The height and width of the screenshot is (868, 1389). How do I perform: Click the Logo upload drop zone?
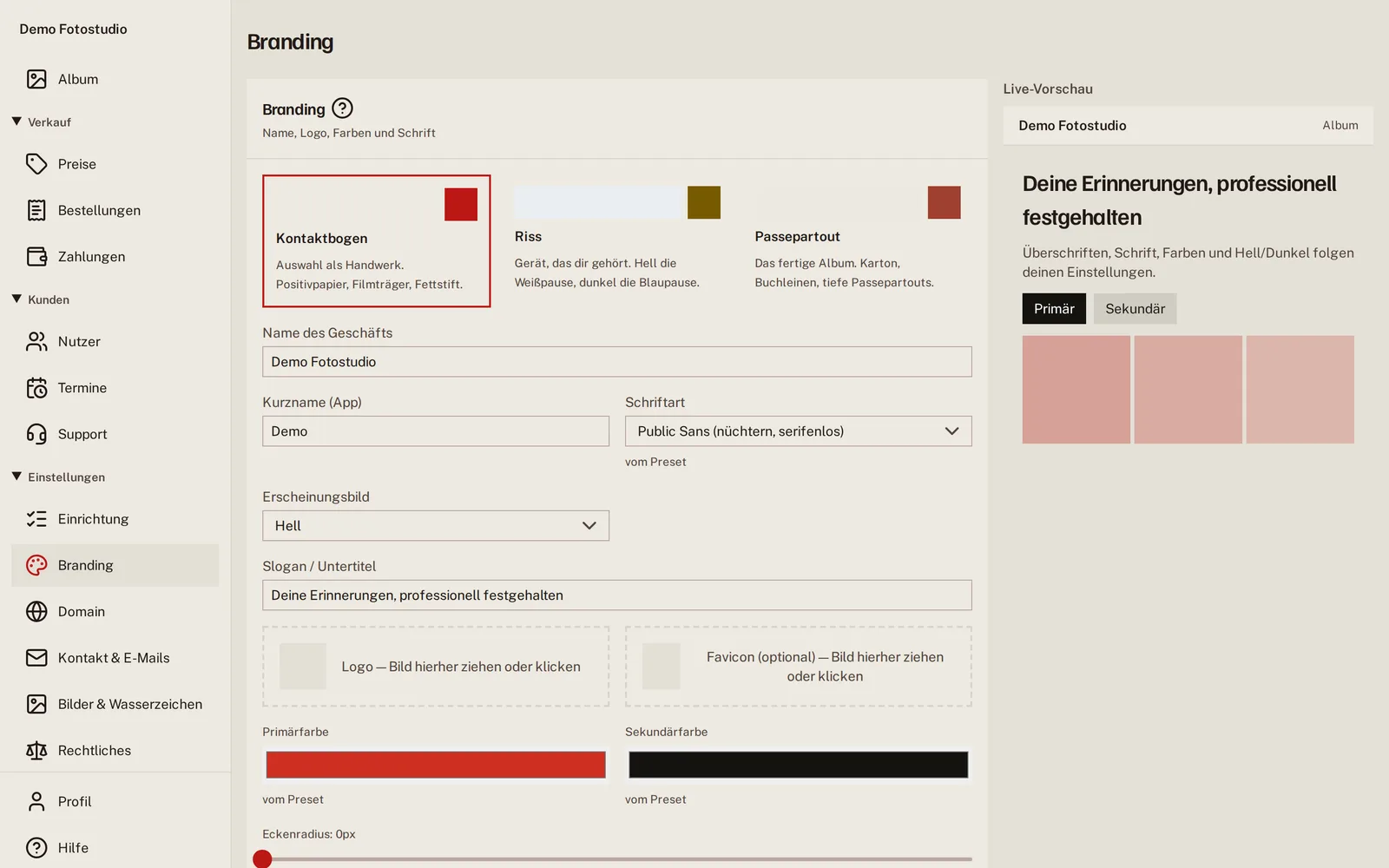436,667
